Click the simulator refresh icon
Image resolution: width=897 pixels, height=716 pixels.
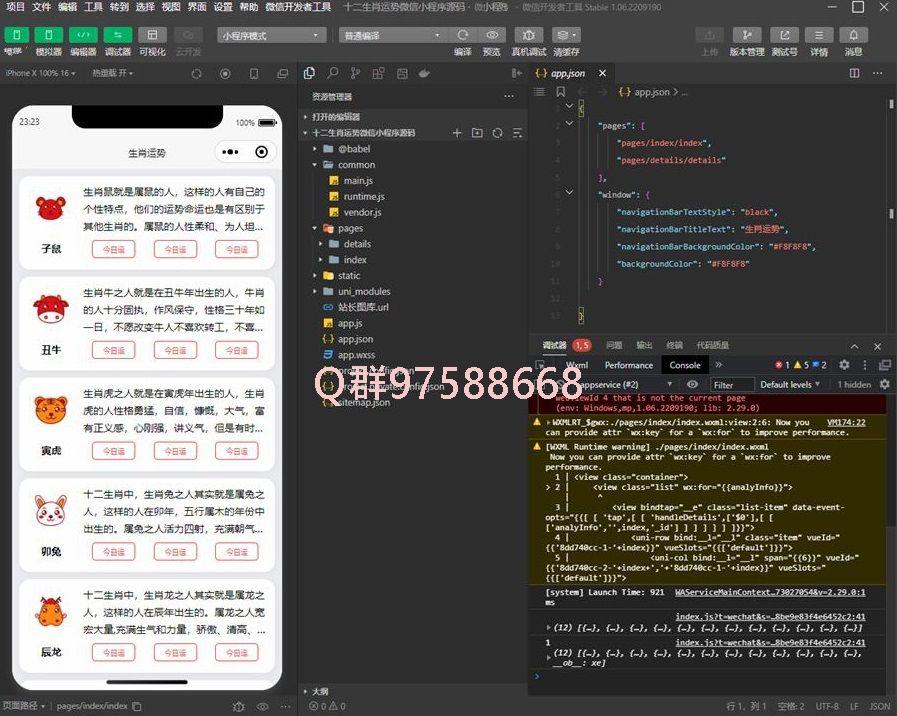point(196,74)
